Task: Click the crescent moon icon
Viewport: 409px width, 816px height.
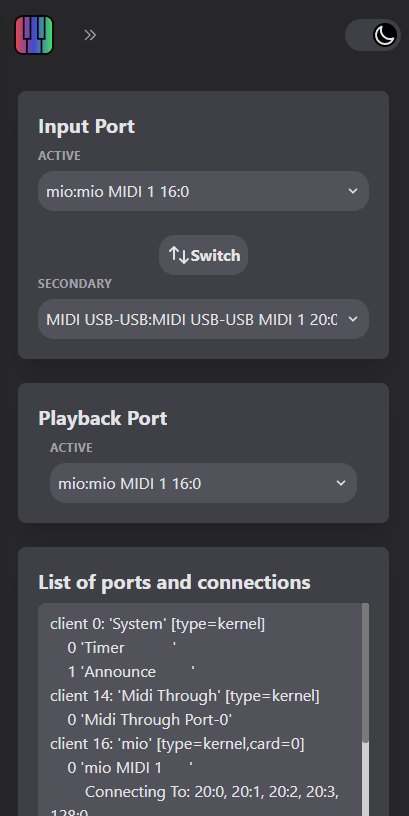Action: [385, 35]
